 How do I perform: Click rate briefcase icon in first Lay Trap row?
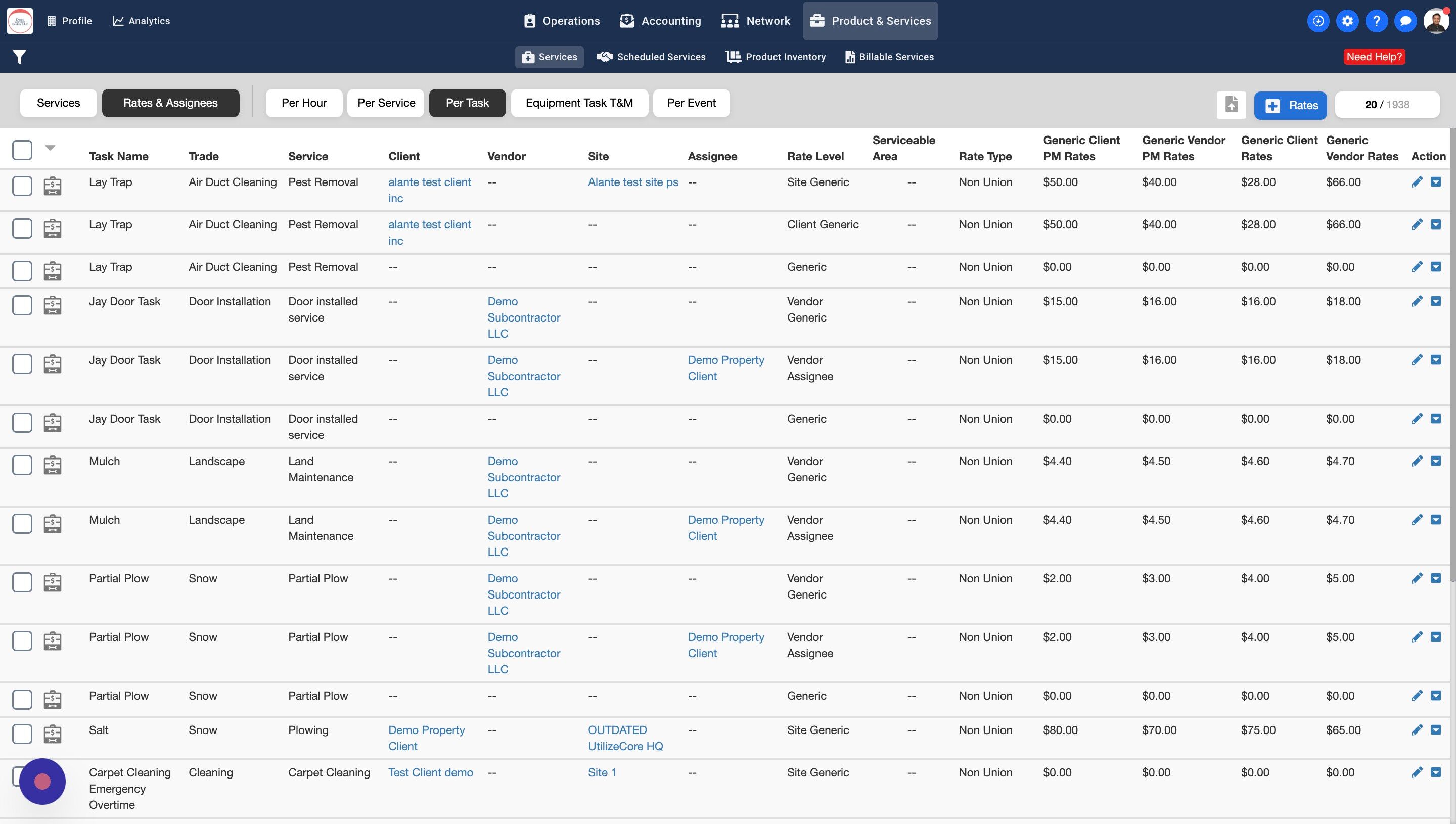coord(53,186)
